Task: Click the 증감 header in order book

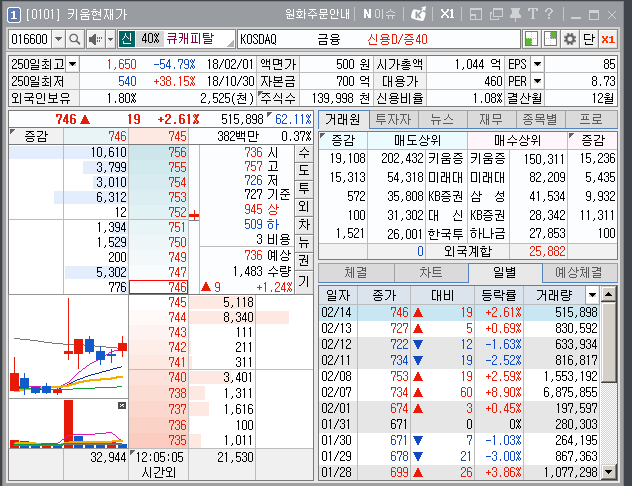Action: pos(36,136)
